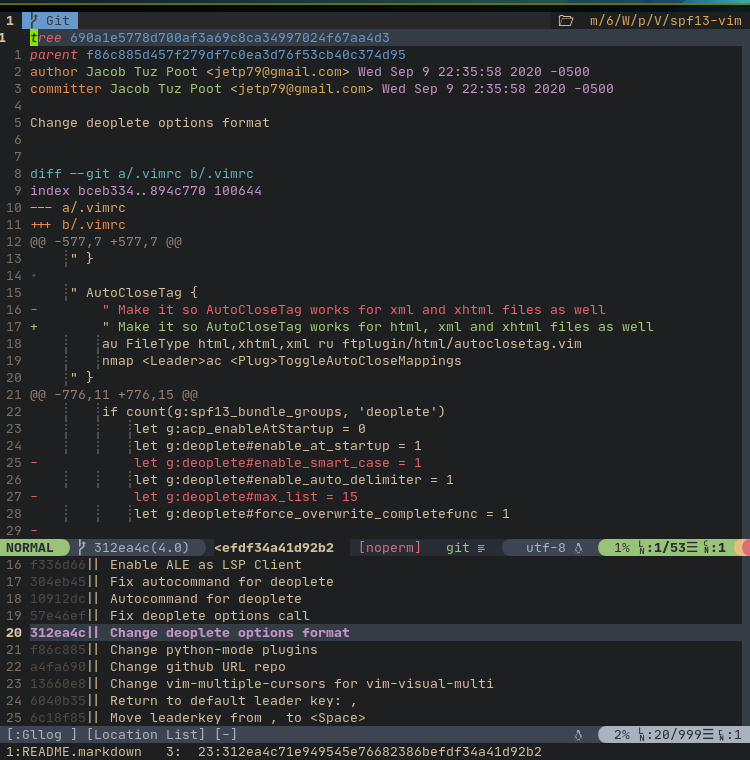Click let g:acp_enableAtStartup = 0 line

pos(250,428)
